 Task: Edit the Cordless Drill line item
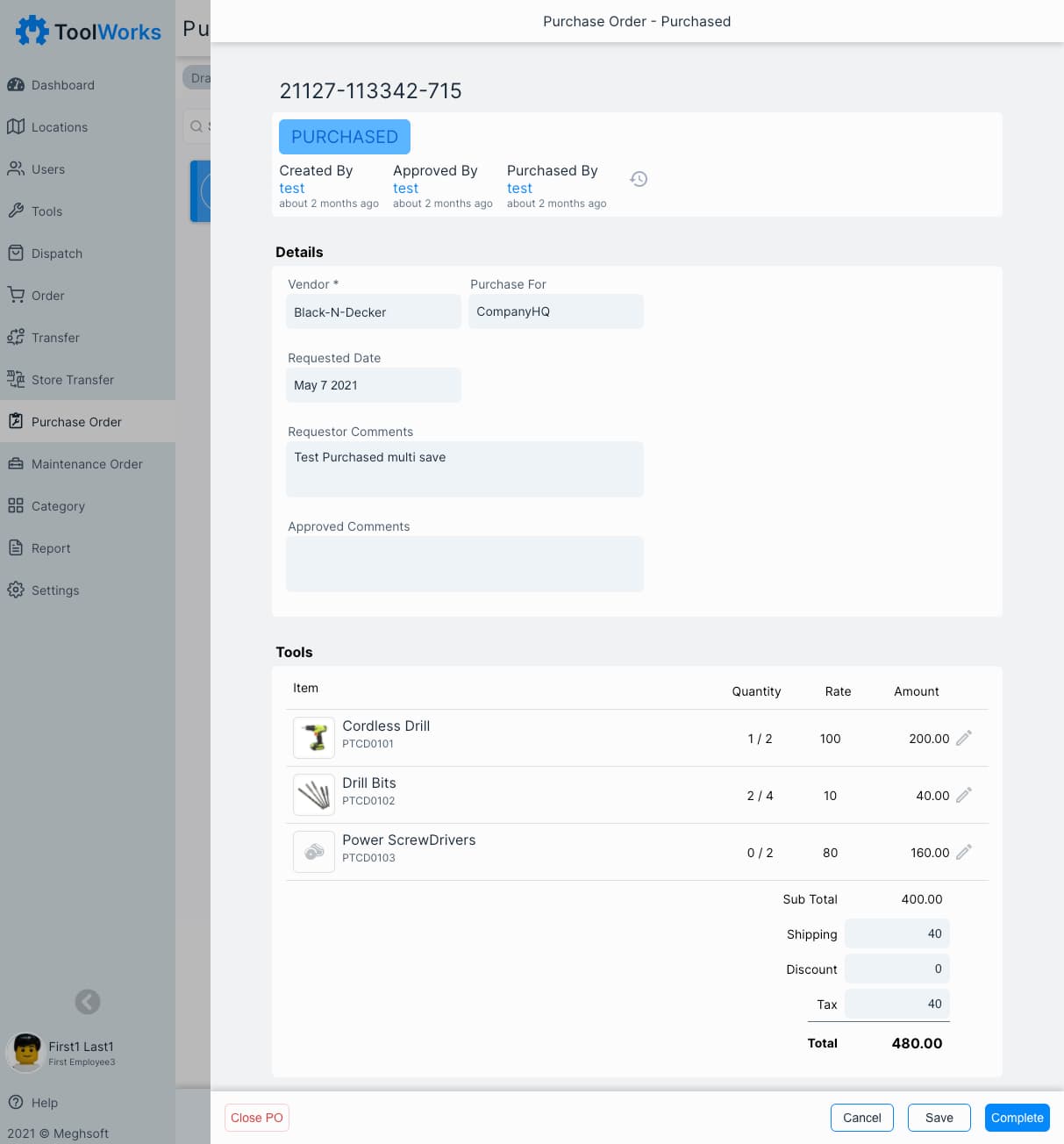point(963,738)
